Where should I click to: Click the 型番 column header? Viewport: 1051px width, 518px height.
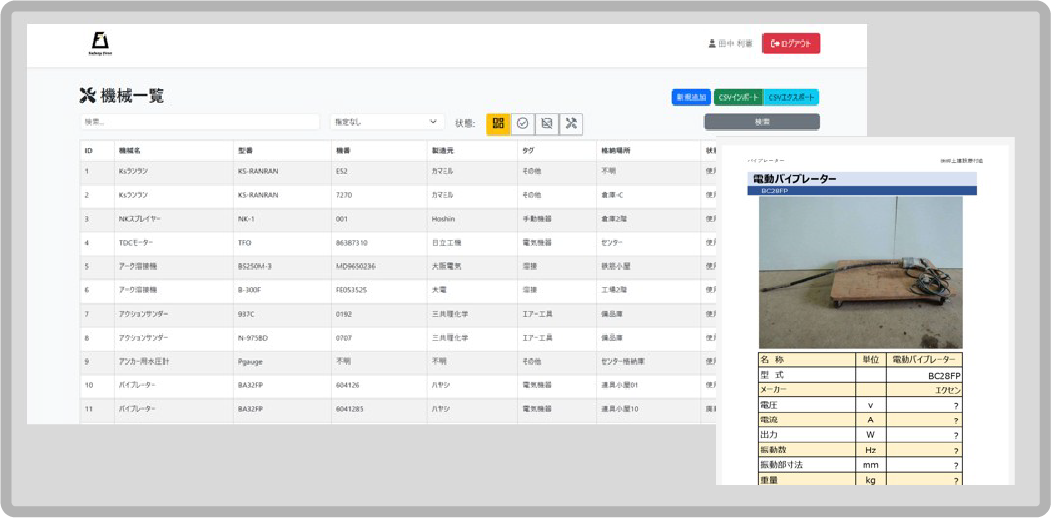point(246,151)
